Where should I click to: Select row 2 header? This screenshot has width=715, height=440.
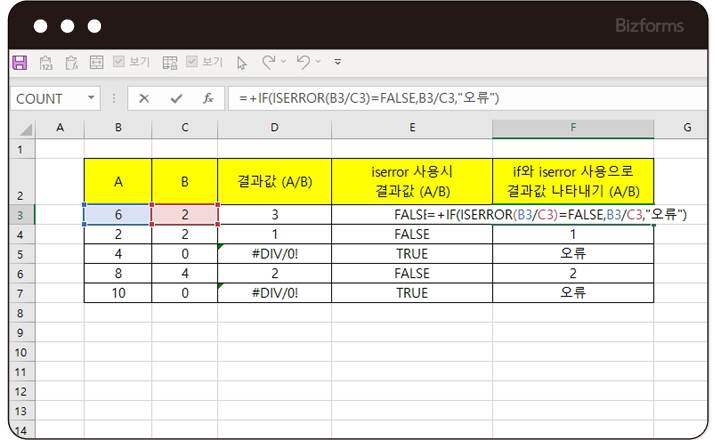21,181
